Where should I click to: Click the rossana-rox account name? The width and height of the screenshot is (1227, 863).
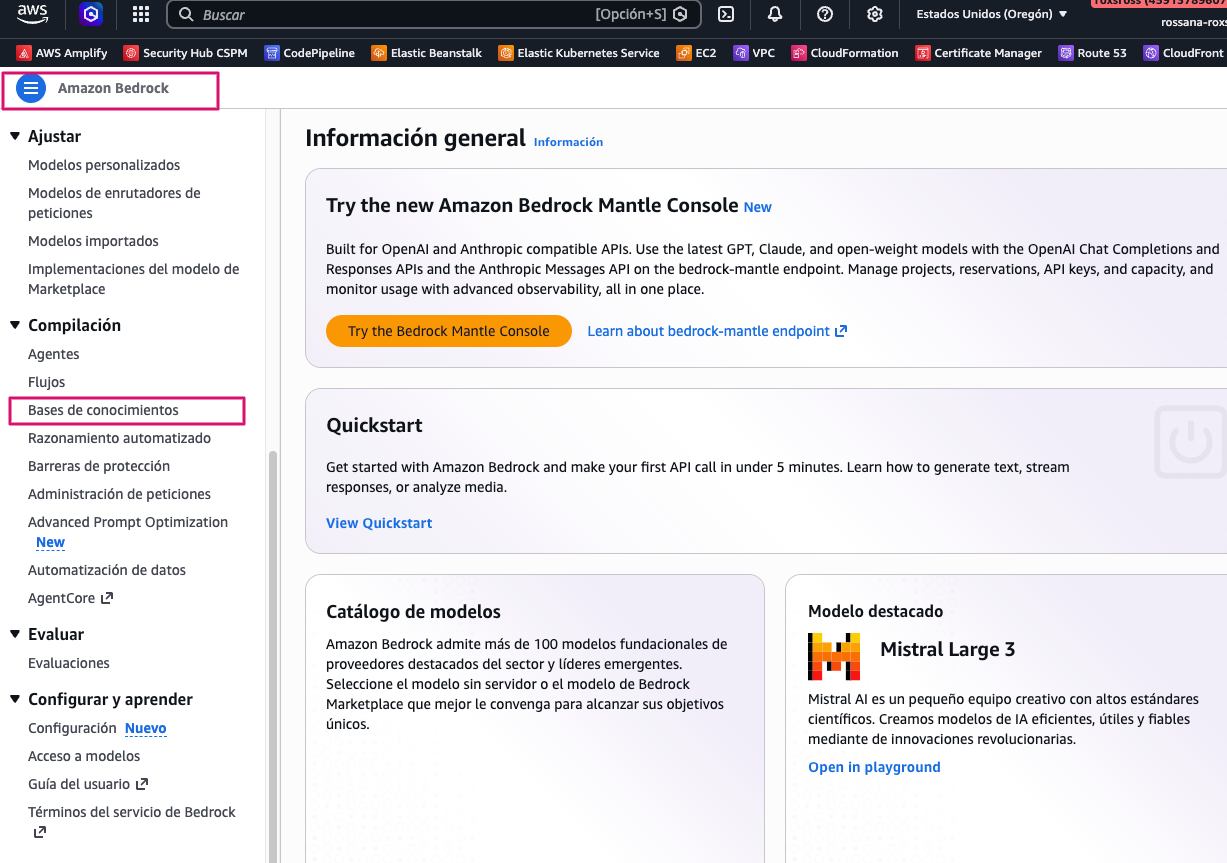(x=1193, y=22)
